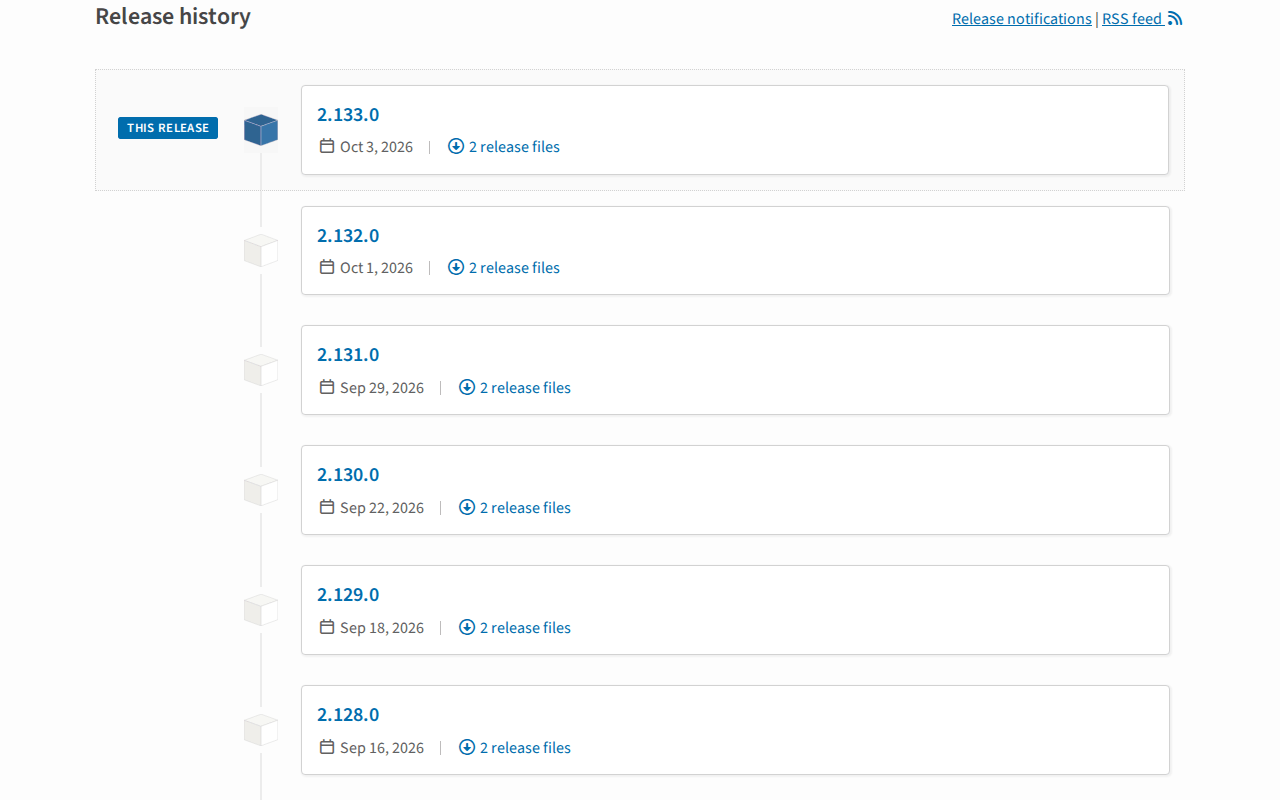Open version 2.130.0 release
This screenshot has width=1280, height=800.
click(x=348, y=474)
